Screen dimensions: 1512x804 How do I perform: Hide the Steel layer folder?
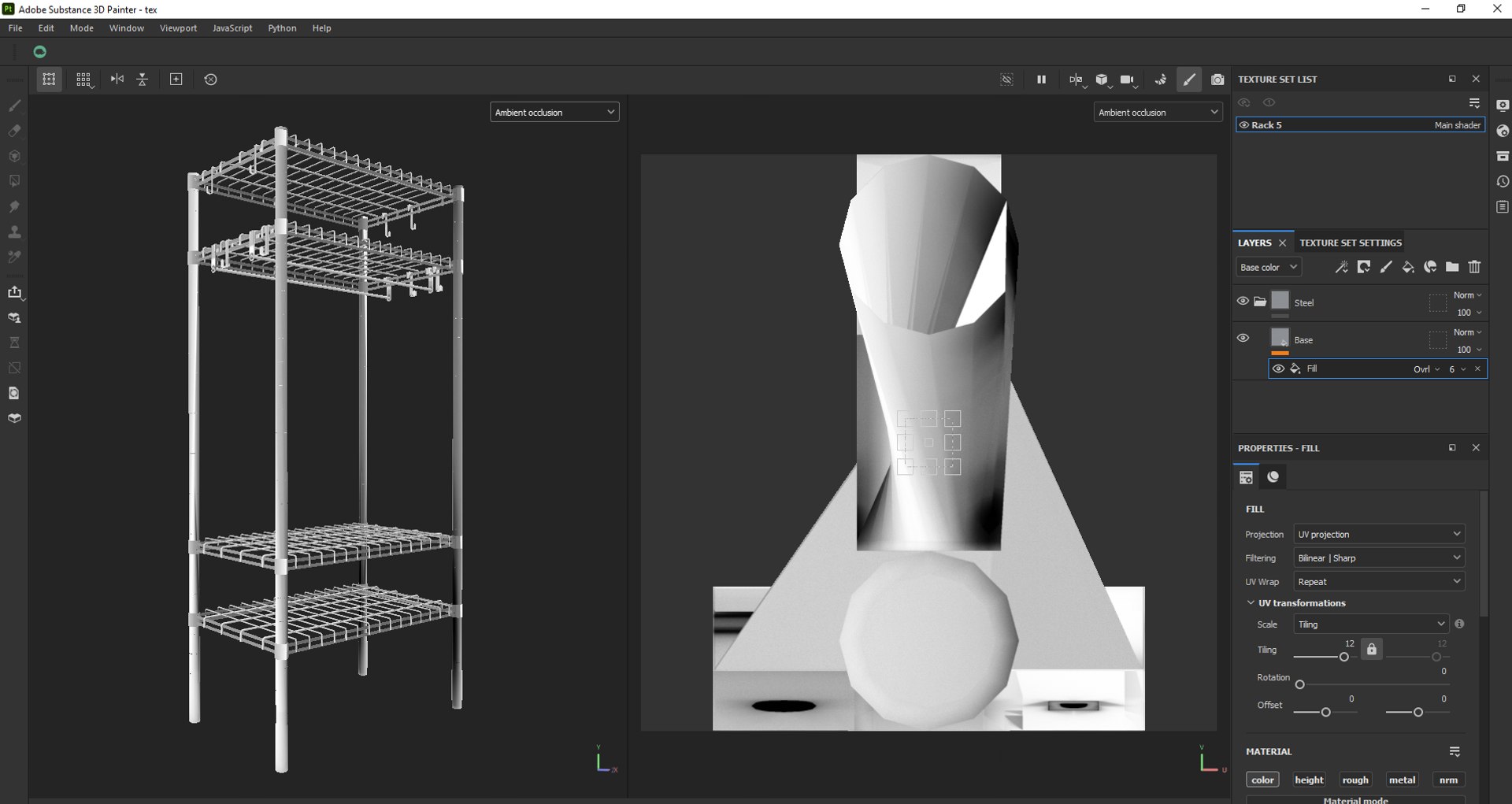[1243, 301]
